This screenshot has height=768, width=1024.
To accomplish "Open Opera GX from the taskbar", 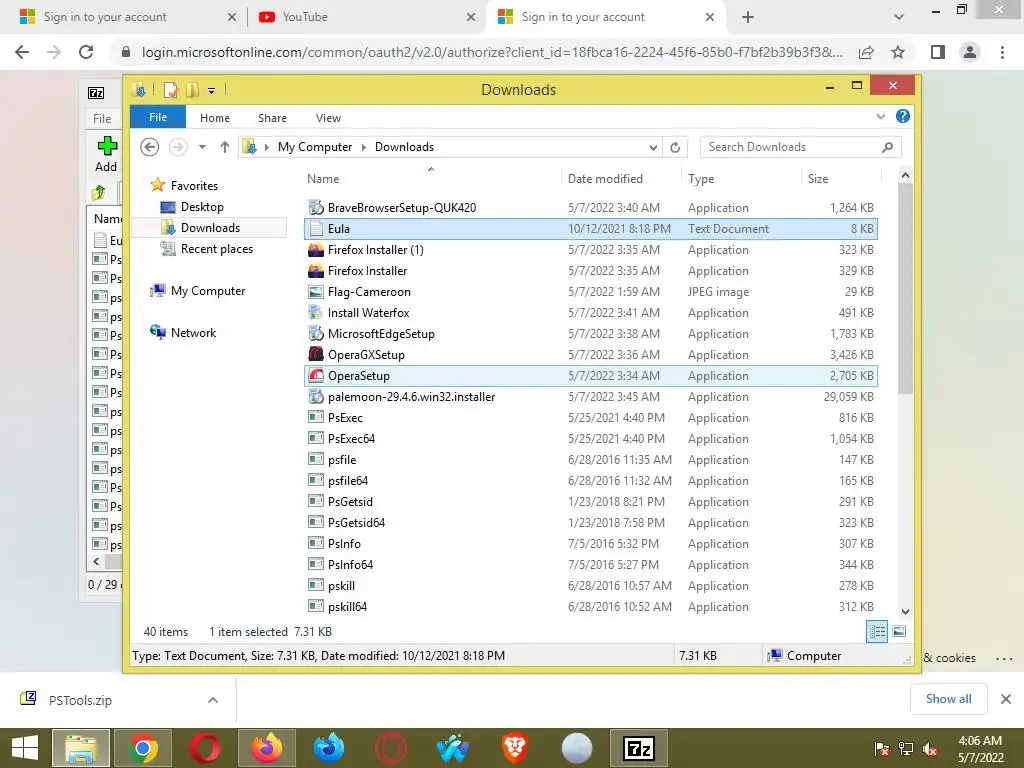I will click(x=391, y=748).
